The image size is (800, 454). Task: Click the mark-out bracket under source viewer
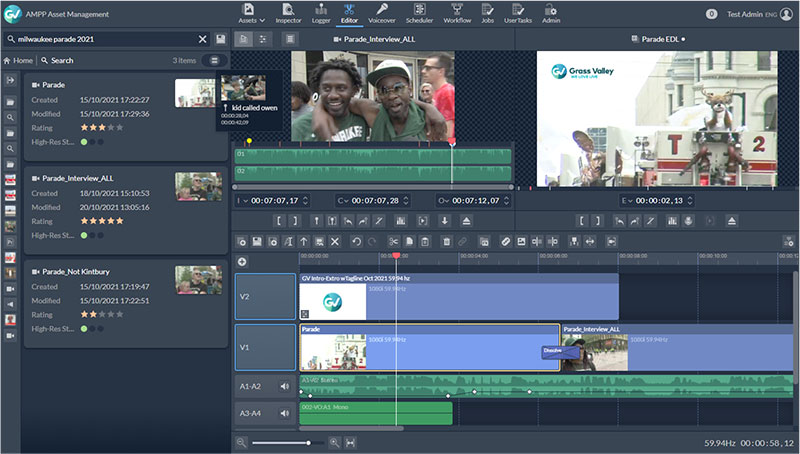click(294, 221)
